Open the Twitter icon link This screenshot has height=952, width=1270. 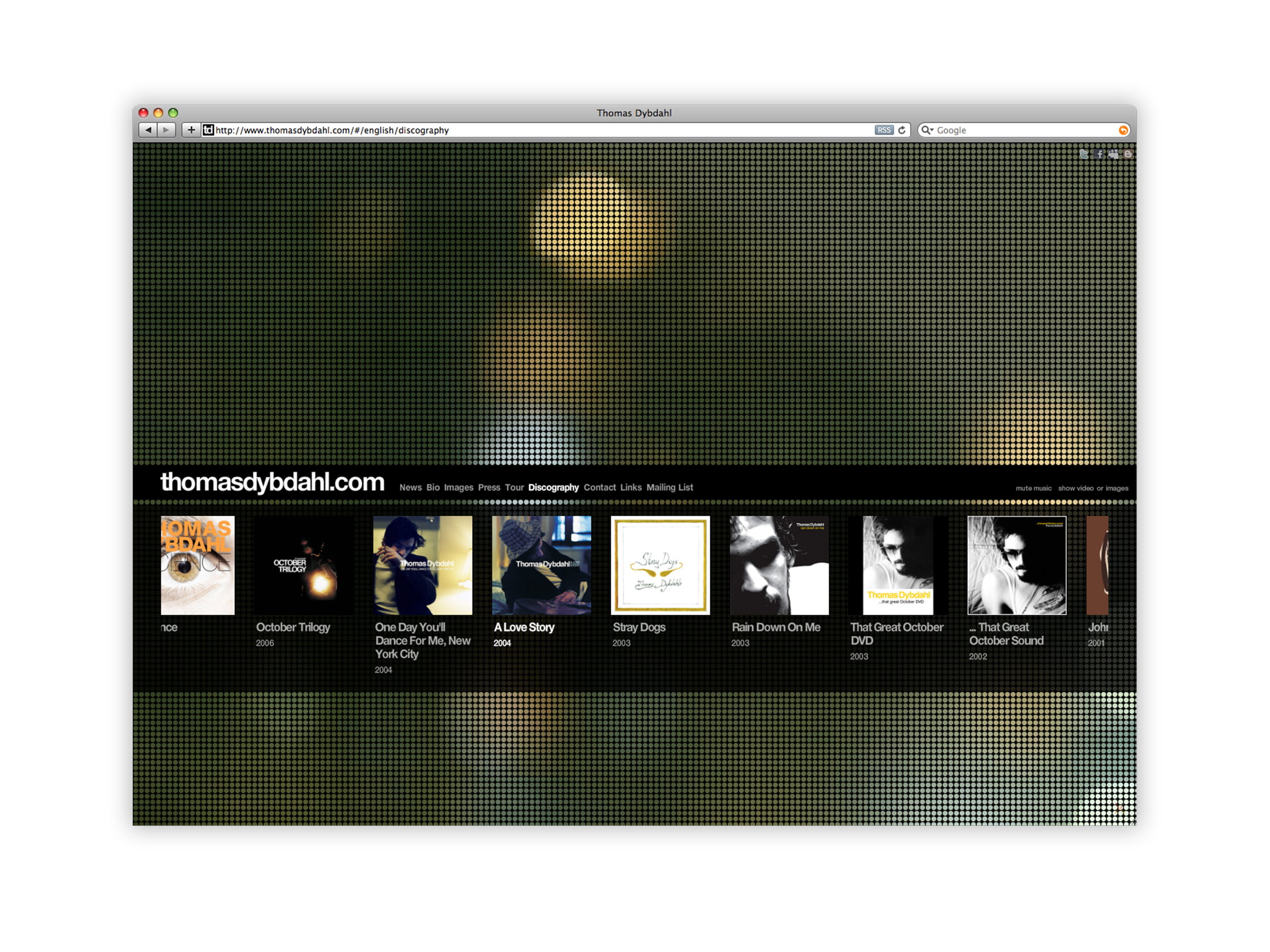1083,154
